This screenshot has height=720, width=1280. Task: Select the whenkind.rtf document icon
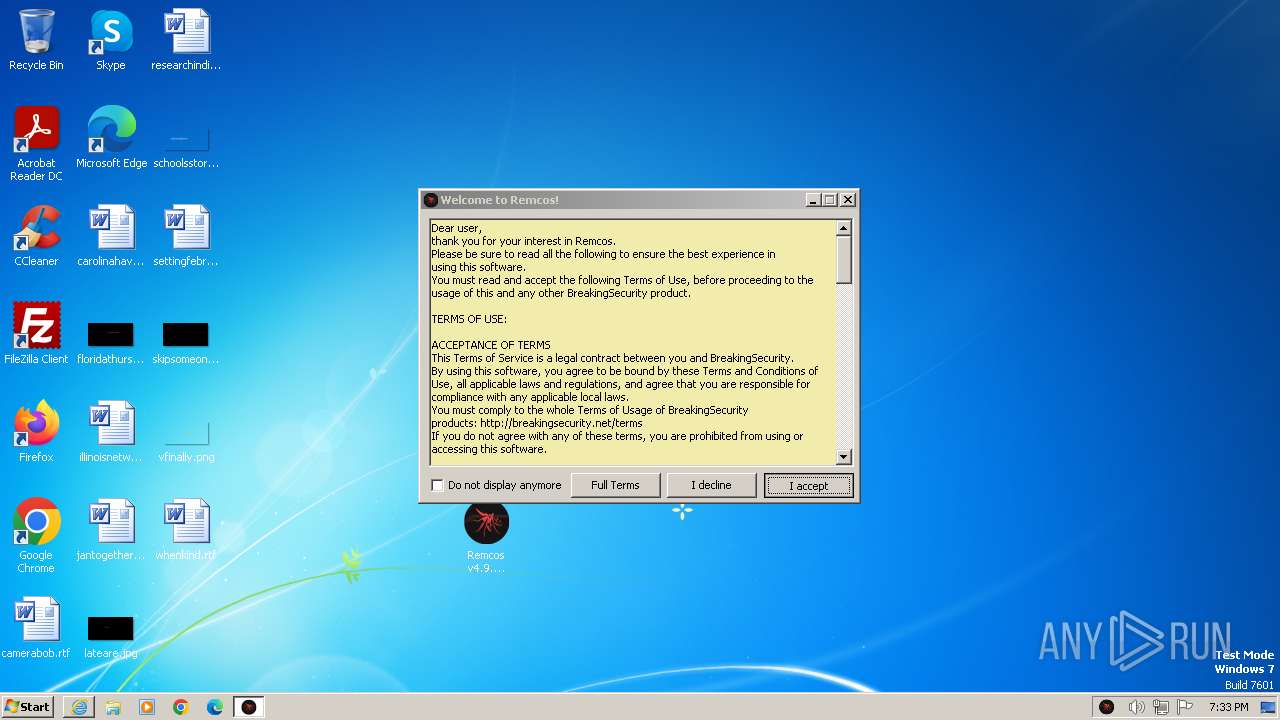pos(186,530)
